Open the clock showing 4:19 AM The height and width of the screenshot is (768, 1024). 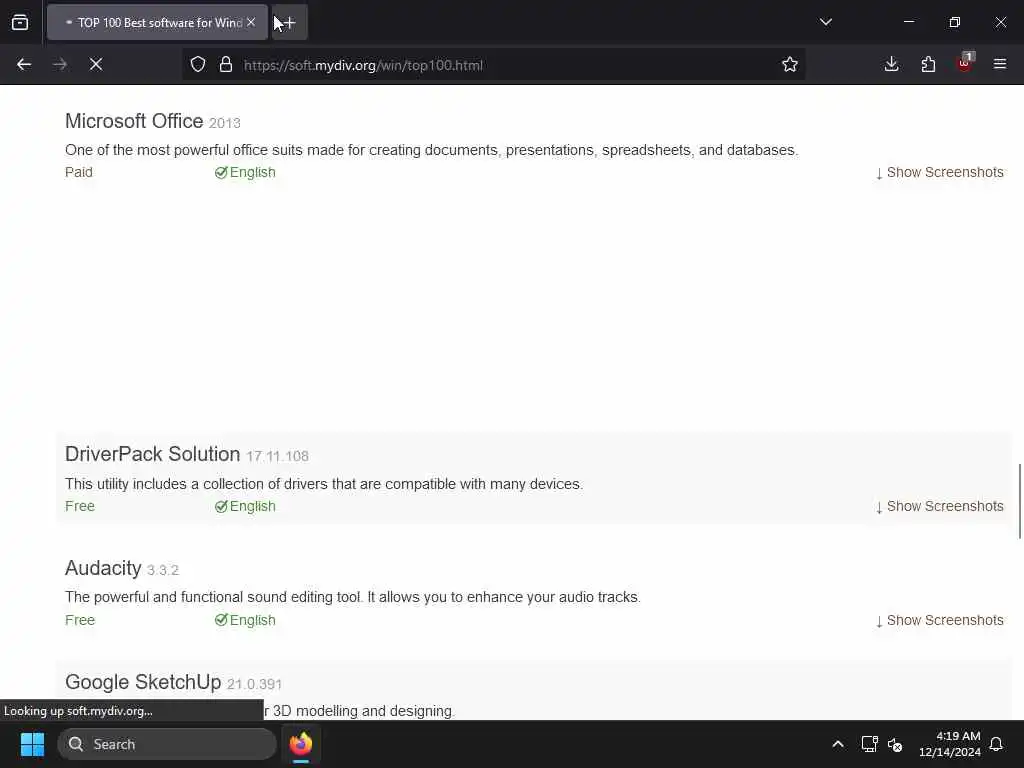click(950, 744)
